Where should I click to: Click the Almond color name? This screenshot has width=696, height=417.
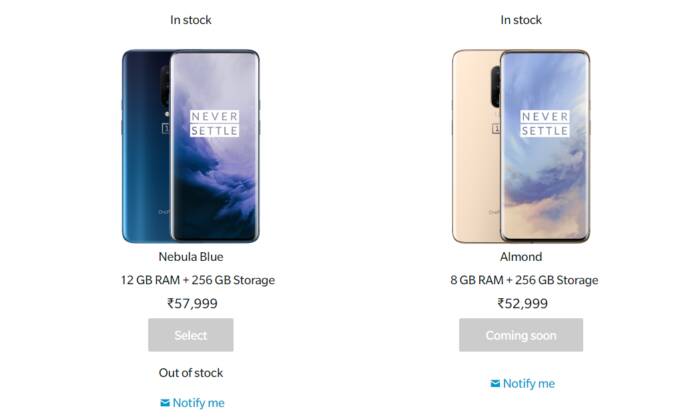click(x=520, y=257)
